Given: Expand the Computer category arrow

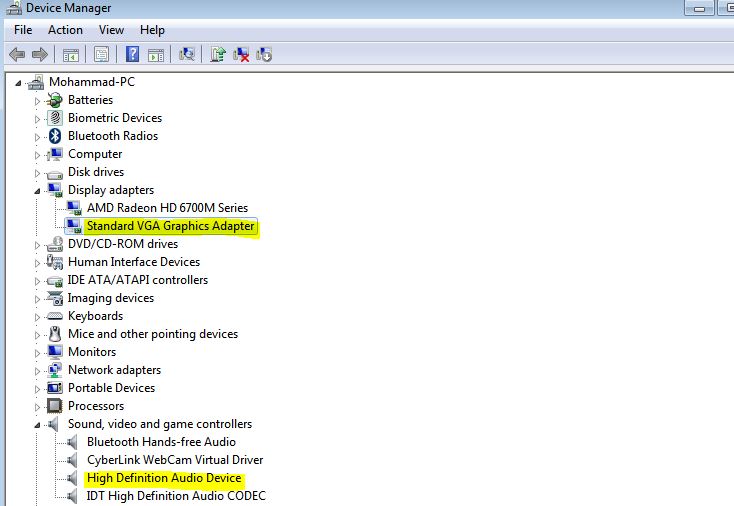Looking at the screenshot, I should (37, 155).
